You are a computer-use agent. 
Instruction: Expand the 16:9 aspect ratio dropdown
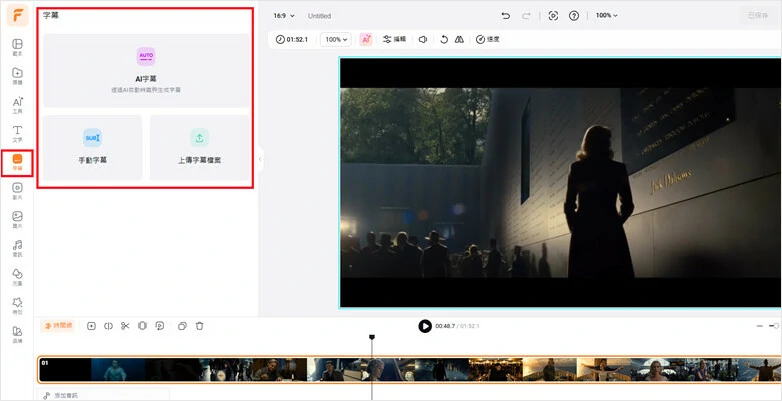tap(284, 16)
